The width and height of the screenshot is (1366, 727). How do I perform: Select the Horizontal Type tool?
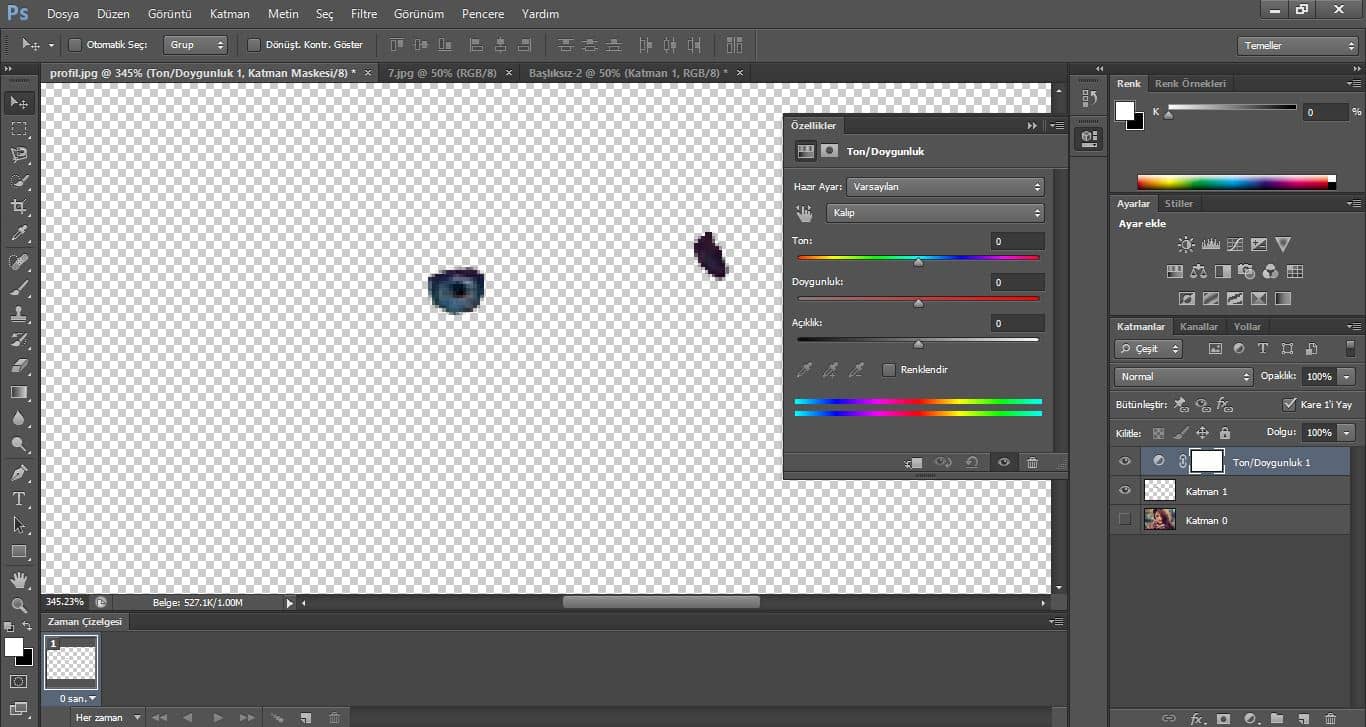click(19, 499)
